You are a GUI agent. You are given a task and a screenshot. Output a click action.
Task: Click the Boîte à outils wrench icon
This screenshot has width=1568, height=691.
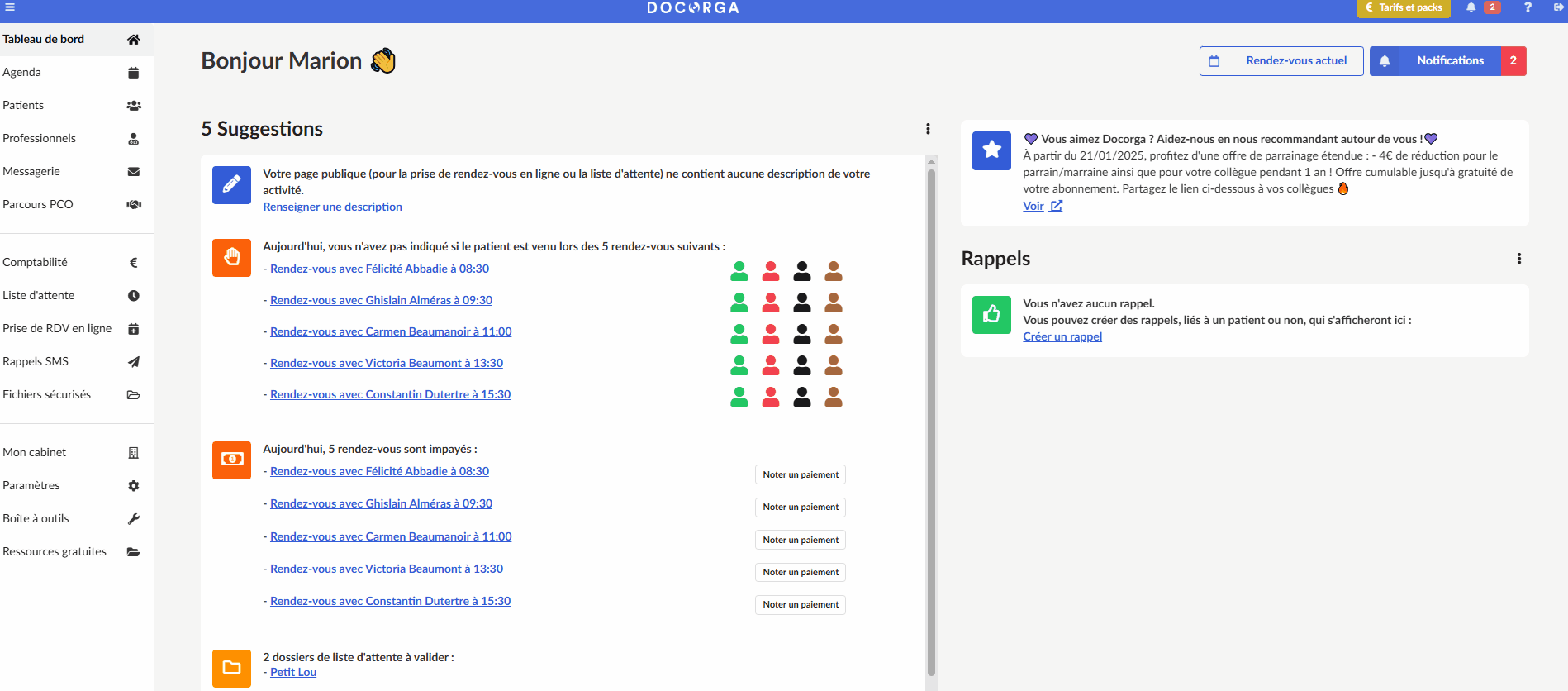[134, 519]
